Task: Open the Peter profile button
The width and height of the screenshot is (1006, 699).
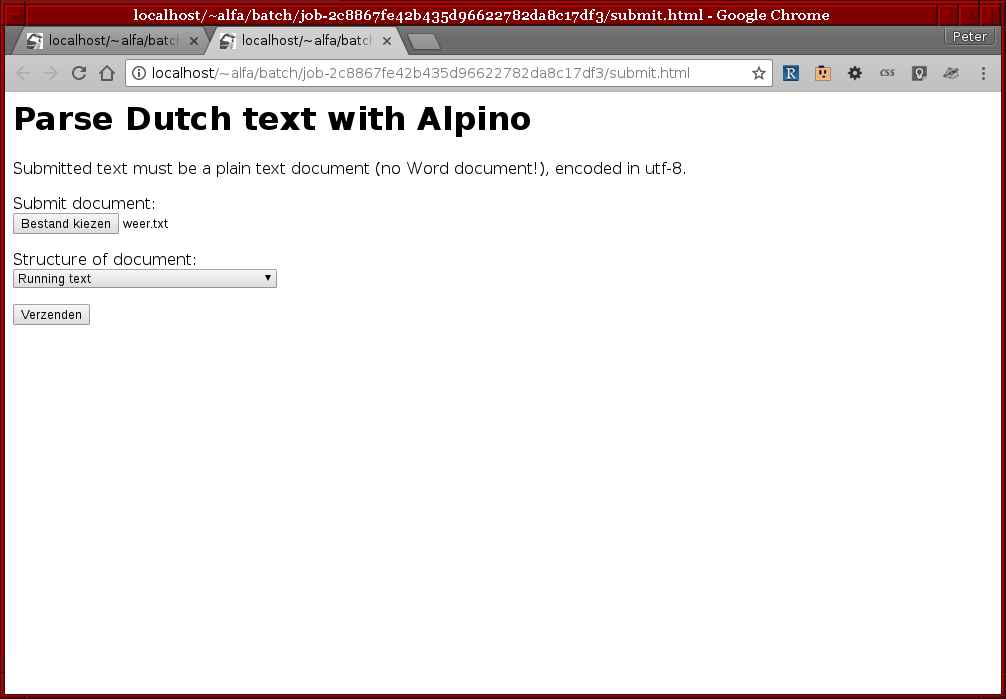Action: tap(969, 37)
